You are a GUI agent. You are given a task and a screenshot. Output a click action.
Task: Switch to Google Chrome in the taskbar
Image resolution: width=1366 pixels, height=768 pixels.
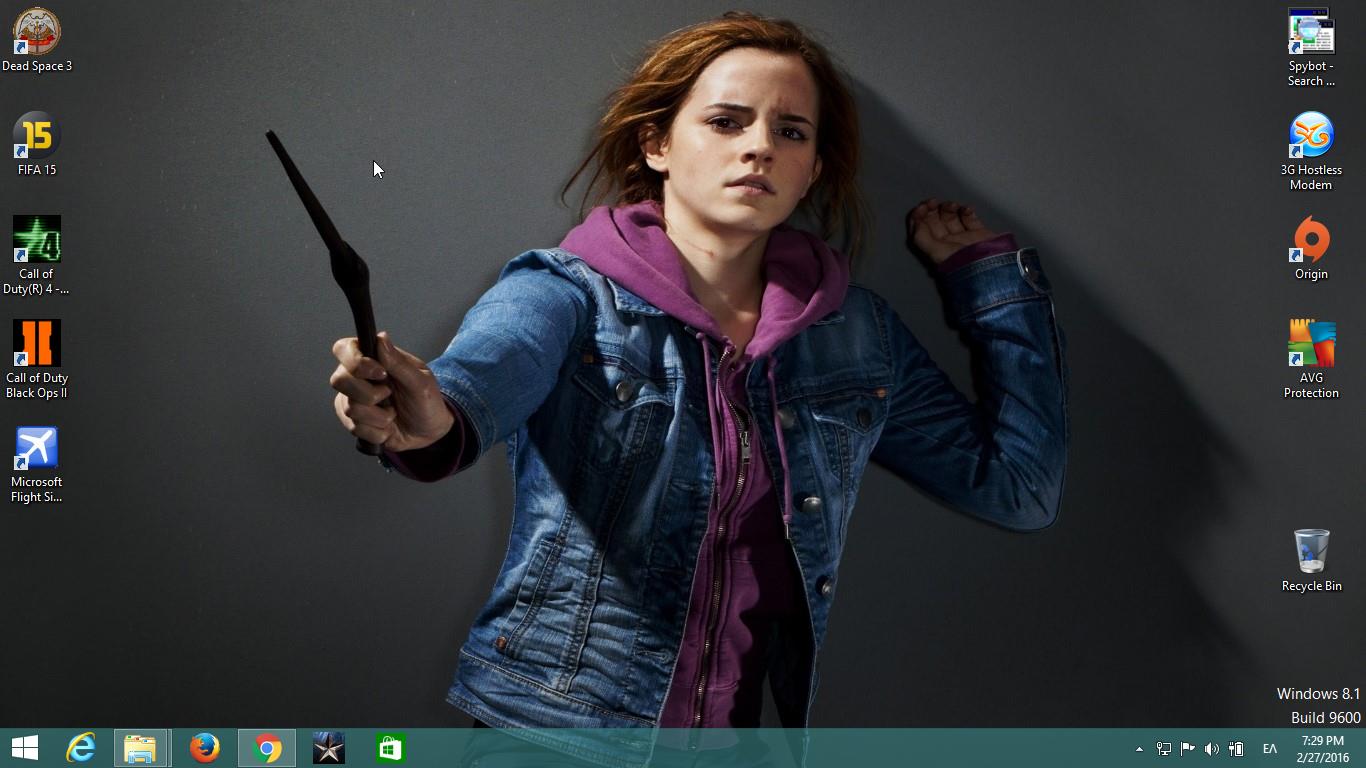point(267,748)
